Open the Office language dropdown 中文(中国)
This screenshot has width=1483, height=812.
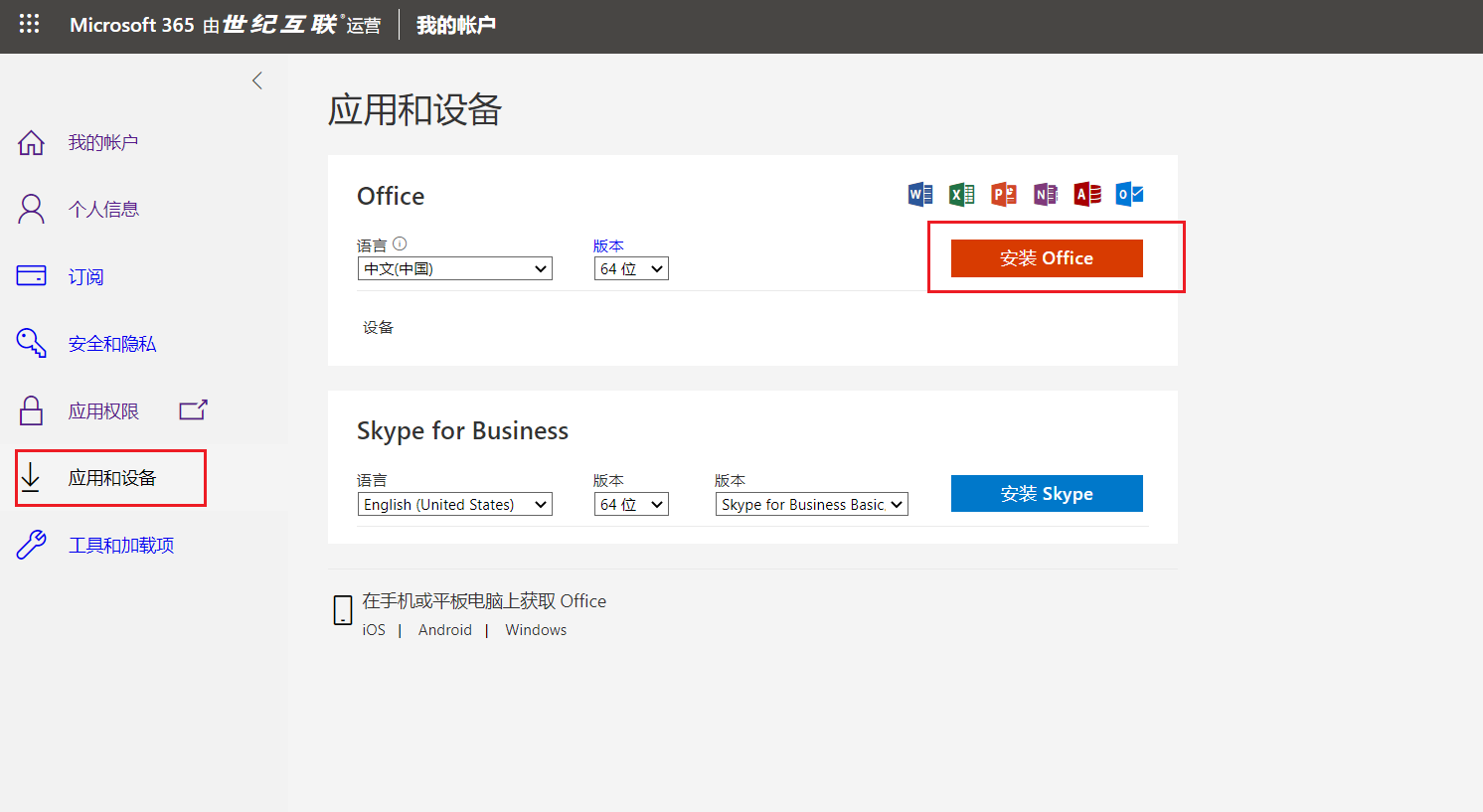[455, 268]
